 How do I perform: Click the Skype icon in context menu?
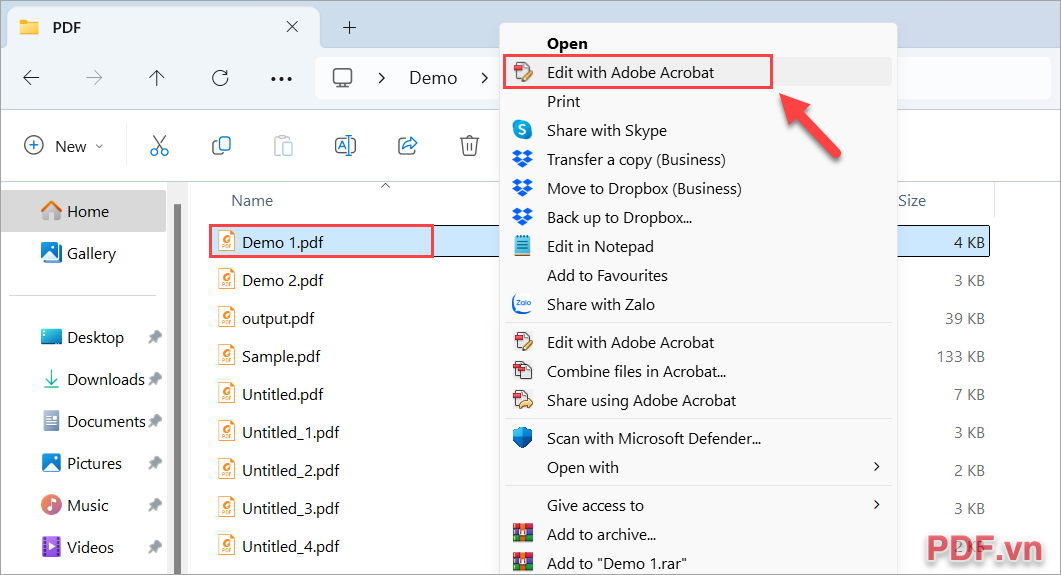[522, 129]
